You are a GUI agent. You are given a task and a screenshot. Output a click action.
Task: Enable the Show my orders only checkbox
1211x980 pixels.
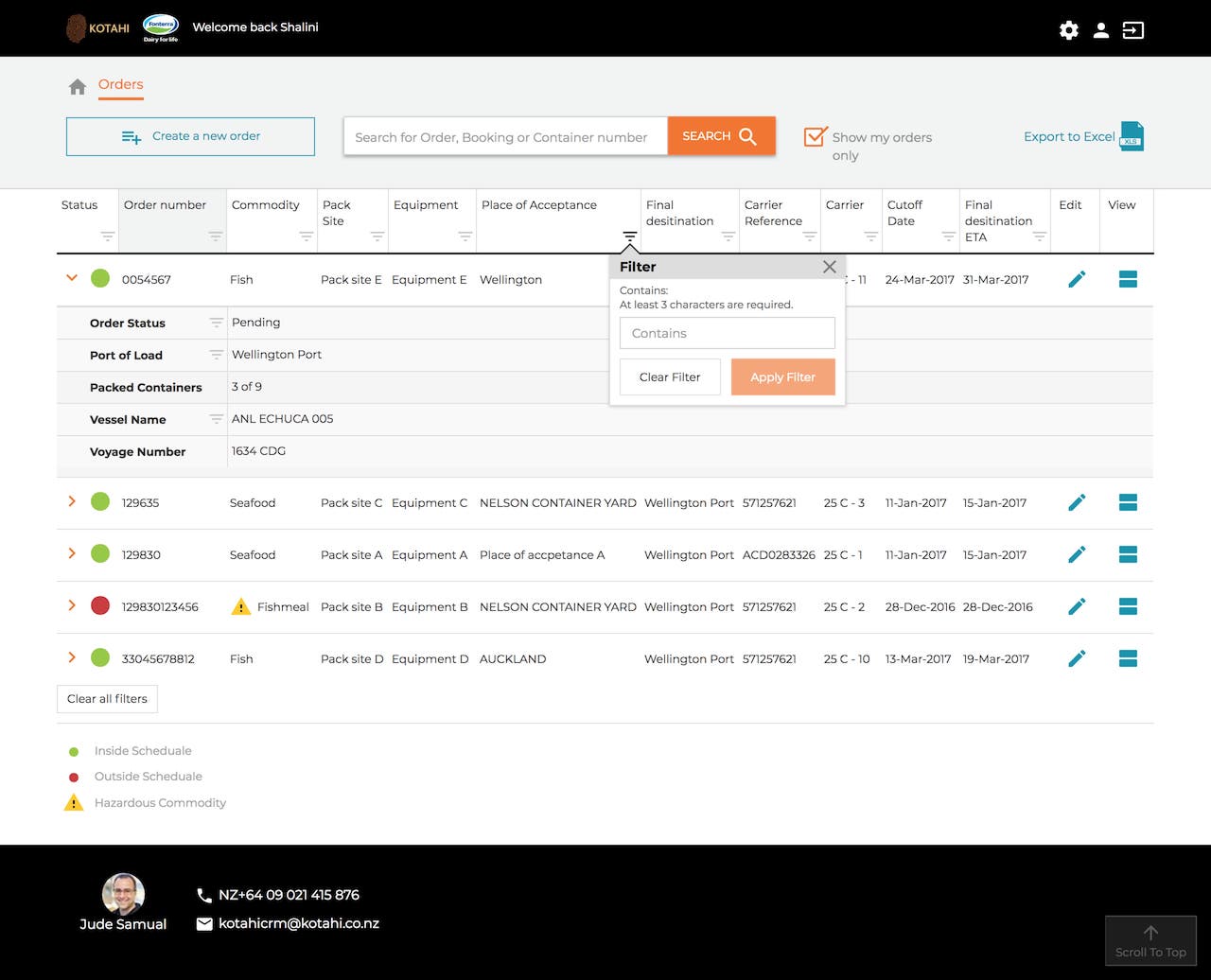(815, 135)
